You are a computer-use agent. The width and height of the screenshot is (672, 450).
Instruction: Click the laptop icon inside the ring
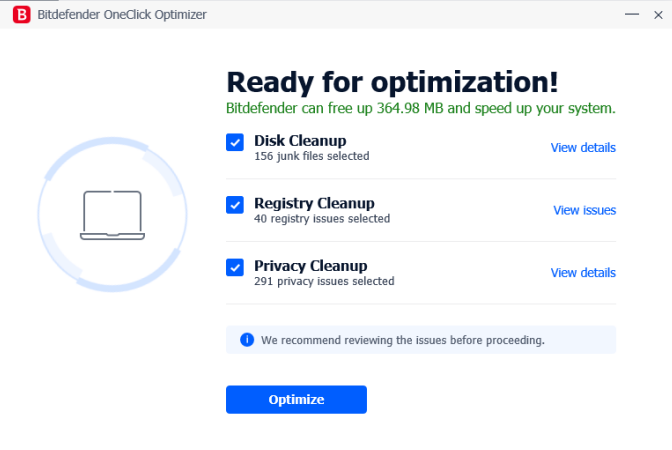tap(112, 215)
